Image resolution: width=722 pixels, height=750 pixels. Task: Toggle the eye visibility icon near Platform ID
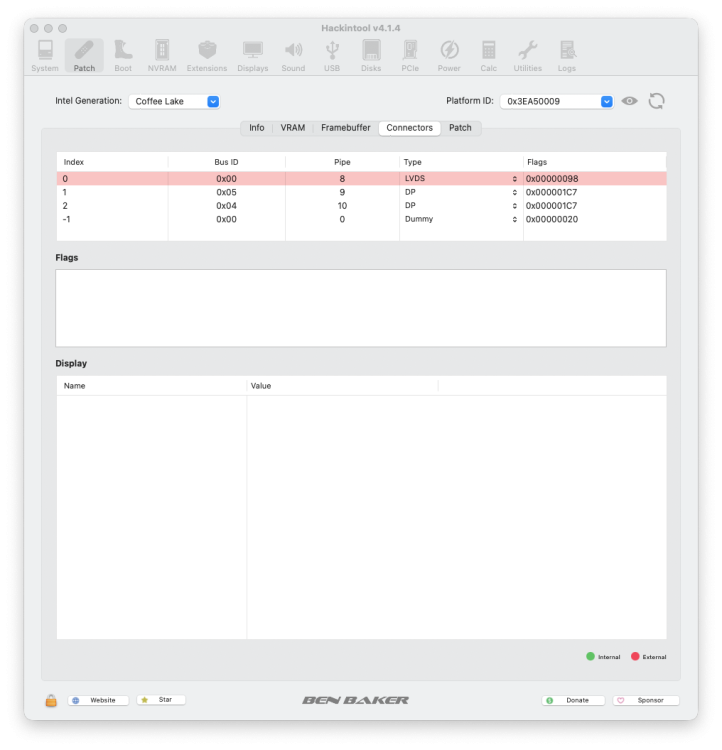click(630, 101)
